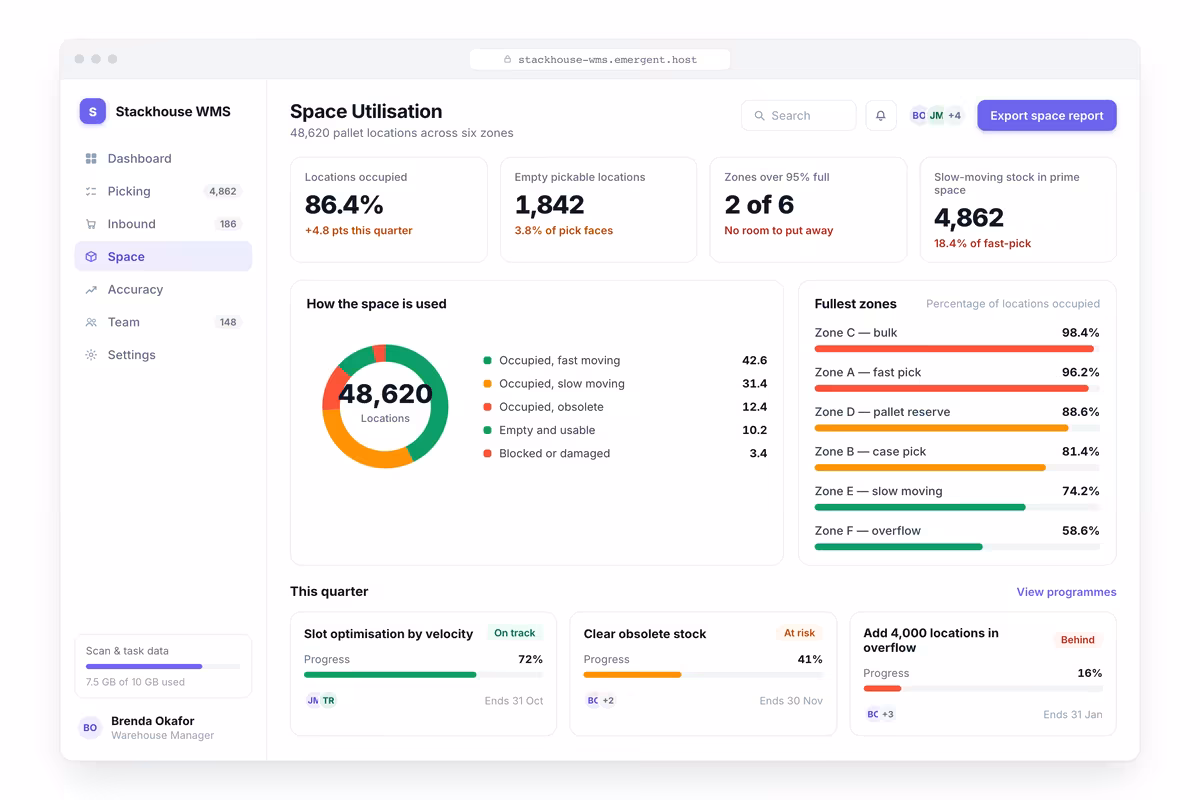
Task: Click the Dashboard grid icon
Action: [91, 158]
